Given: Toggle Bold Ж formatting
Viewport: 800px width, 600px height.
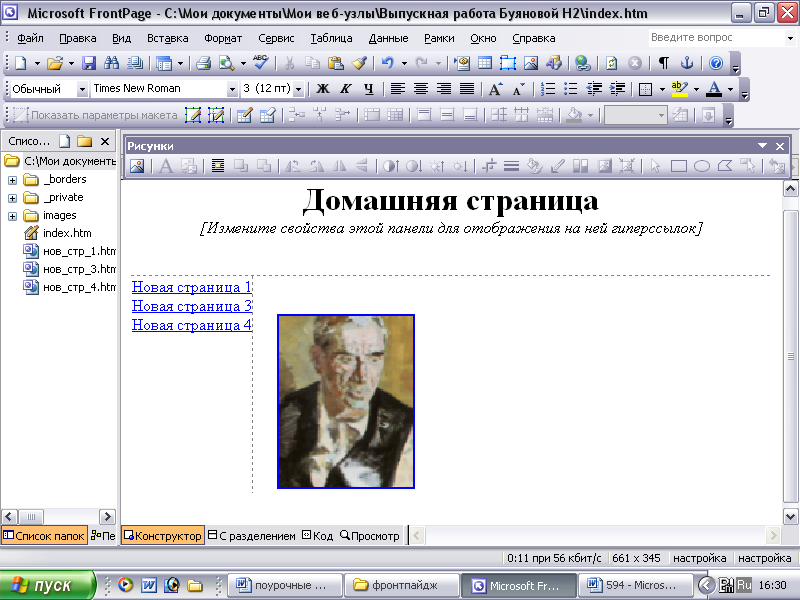Looking at the screenshot, I should 323,89.
